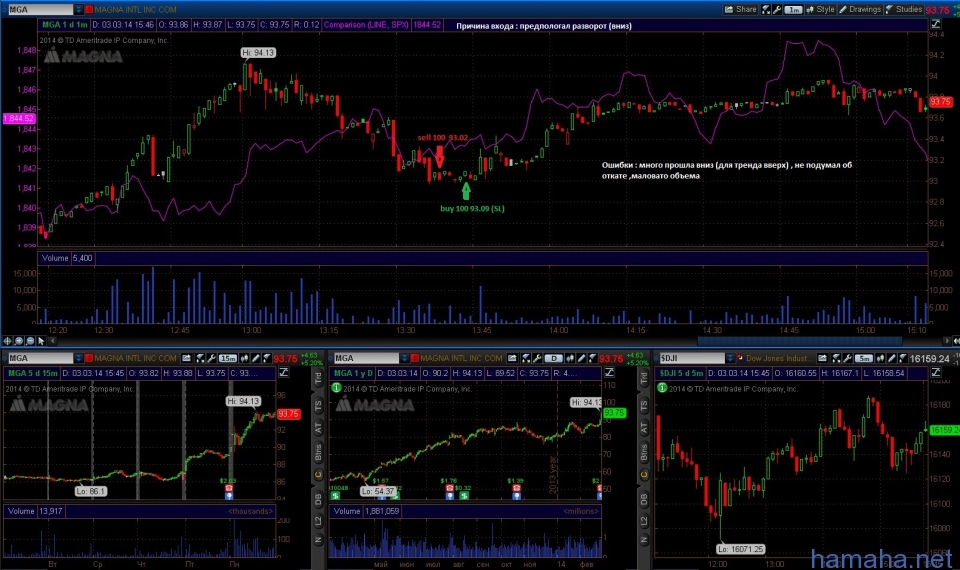Open wrench settings in $DJI chart
960x570 pixels.
848,358
